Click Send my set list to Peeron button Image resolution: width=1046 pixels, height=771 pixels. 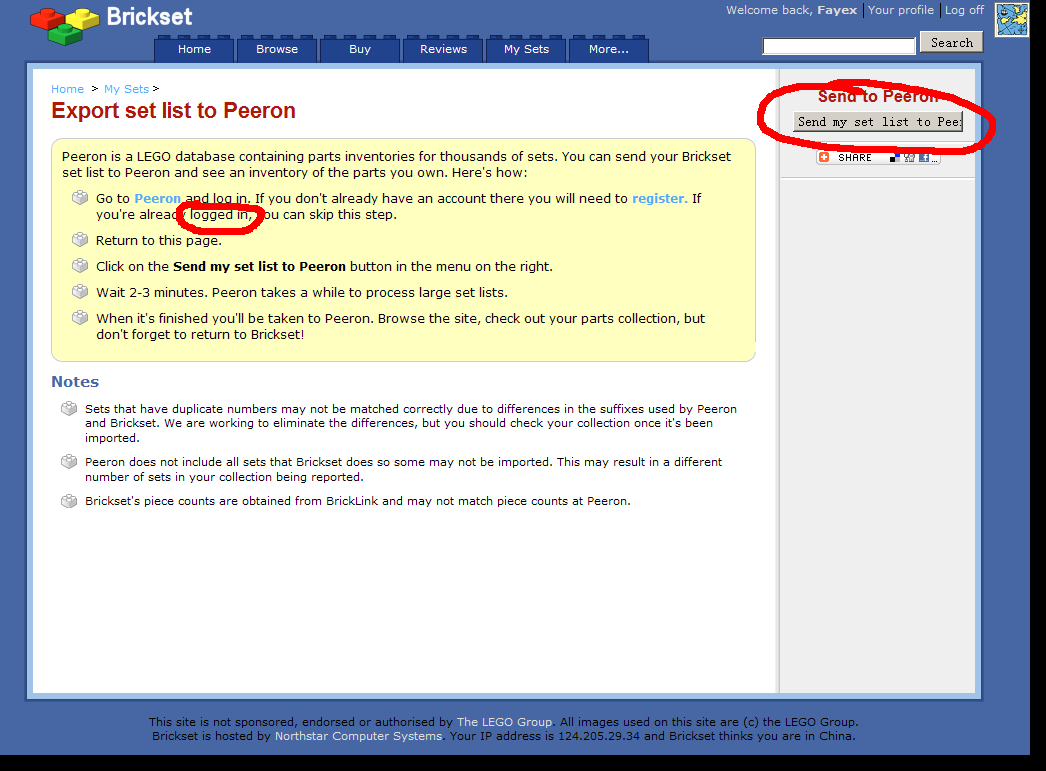tap(877, 121)
